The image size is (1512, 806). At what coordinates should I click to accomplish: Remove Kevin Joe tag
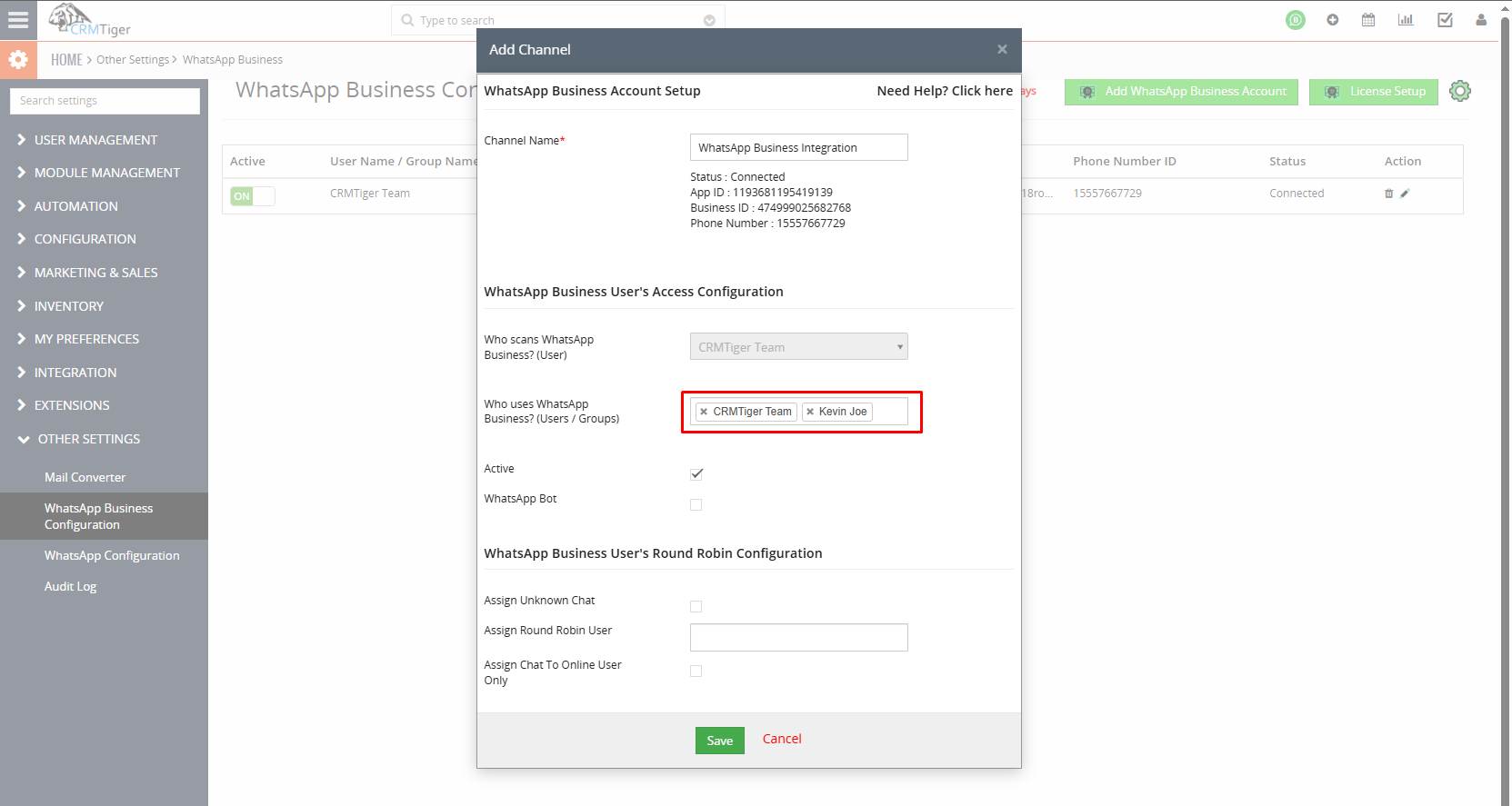(x=810, y=412)
